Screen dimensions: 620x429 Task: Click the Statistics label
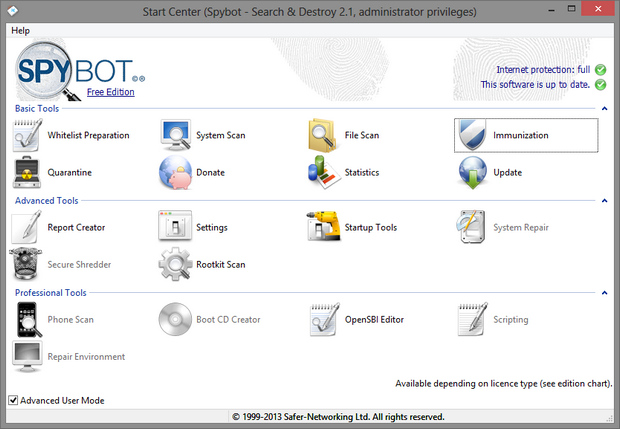tap(362, 172)
